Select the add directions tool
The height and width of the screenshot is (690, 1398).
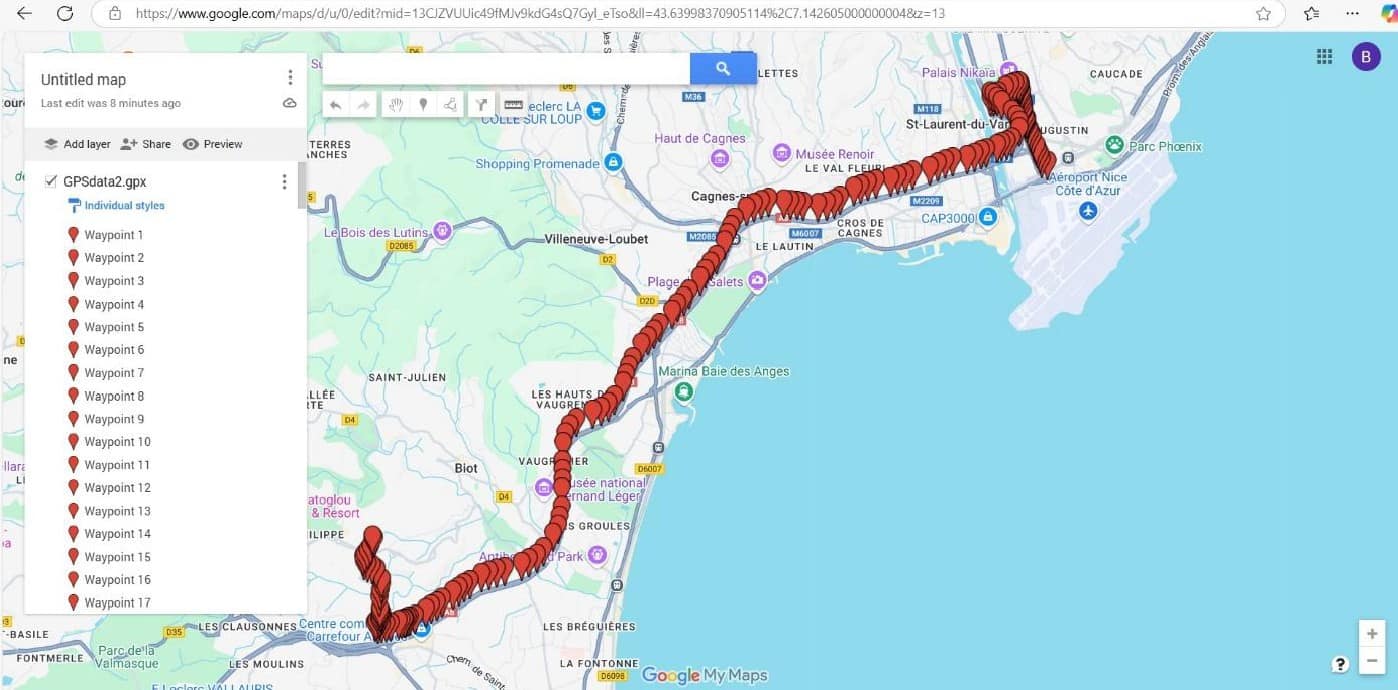(x=482, y=104)
